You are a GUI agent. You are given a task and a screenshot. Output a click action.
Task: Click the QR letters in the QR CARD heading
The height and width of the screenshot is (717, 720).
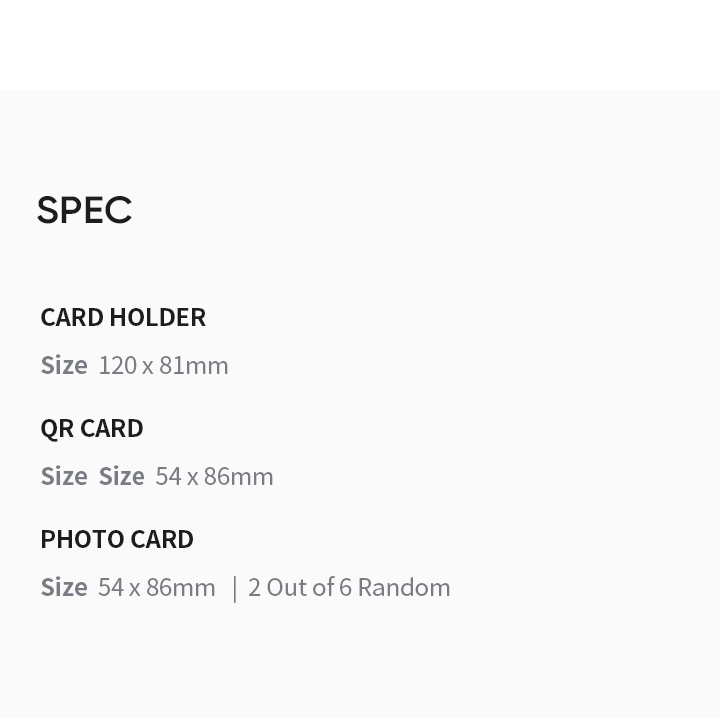pyautogui.click(x=57, y=429)
